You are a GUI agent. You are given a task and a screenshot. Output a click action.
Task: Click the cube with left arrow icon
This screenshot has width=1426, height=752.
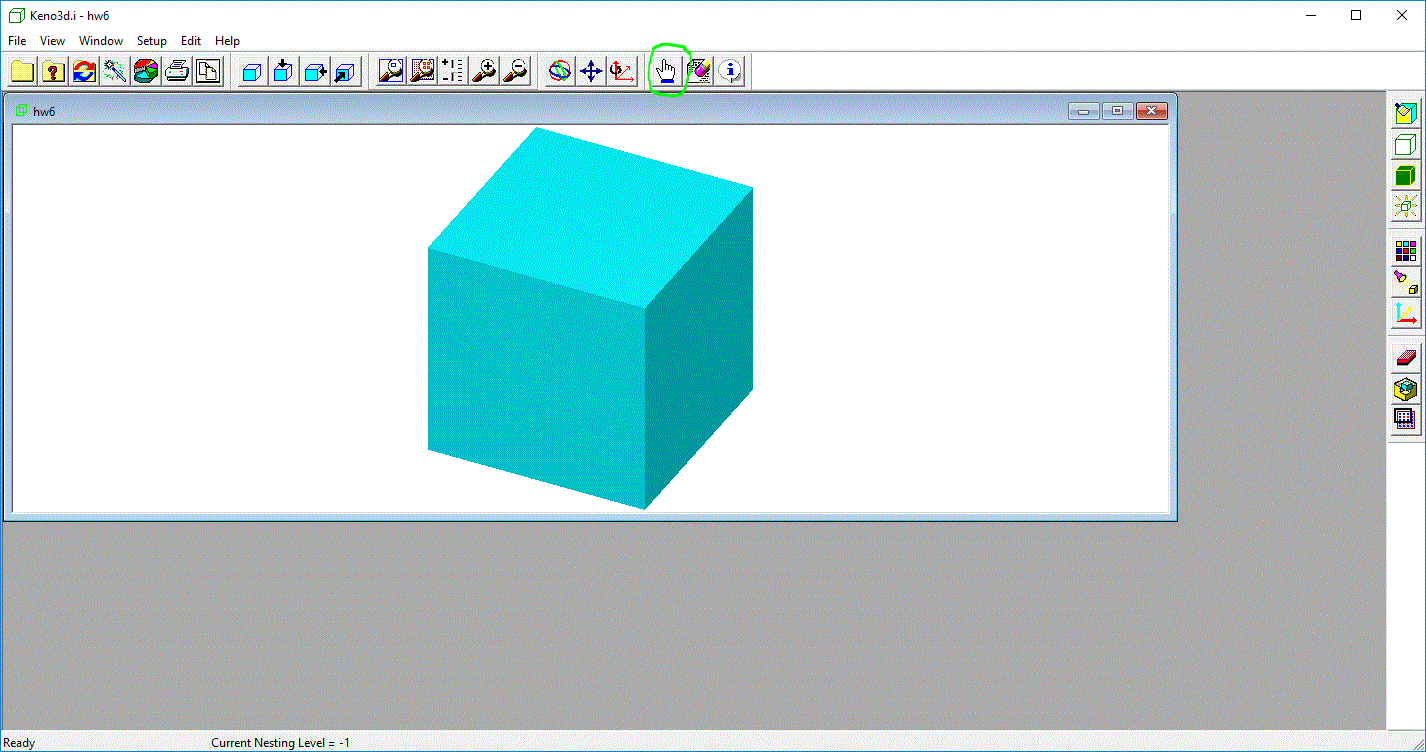point(315,71)
